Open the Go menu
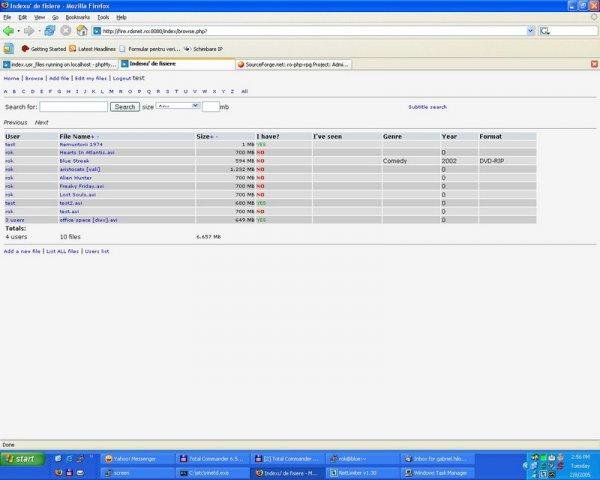Screen dimensions: 600x480 tap(55, 17)
